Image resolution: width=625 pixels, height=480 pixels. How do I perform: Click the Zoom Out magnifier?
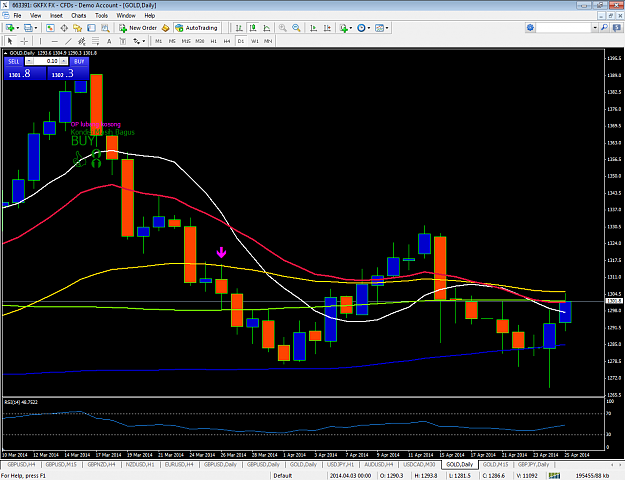tap(296, 28)
